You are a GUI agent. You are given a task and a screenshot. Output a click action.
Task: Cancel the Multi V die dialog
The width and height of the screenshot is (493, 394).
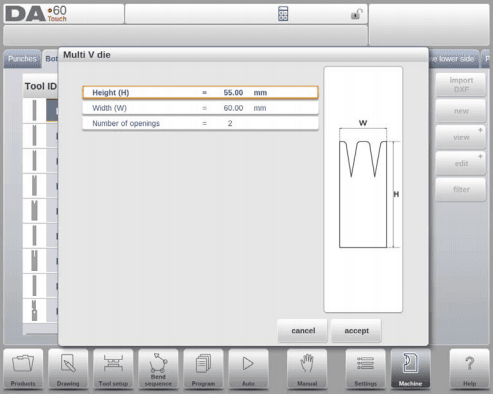[303, 331]
